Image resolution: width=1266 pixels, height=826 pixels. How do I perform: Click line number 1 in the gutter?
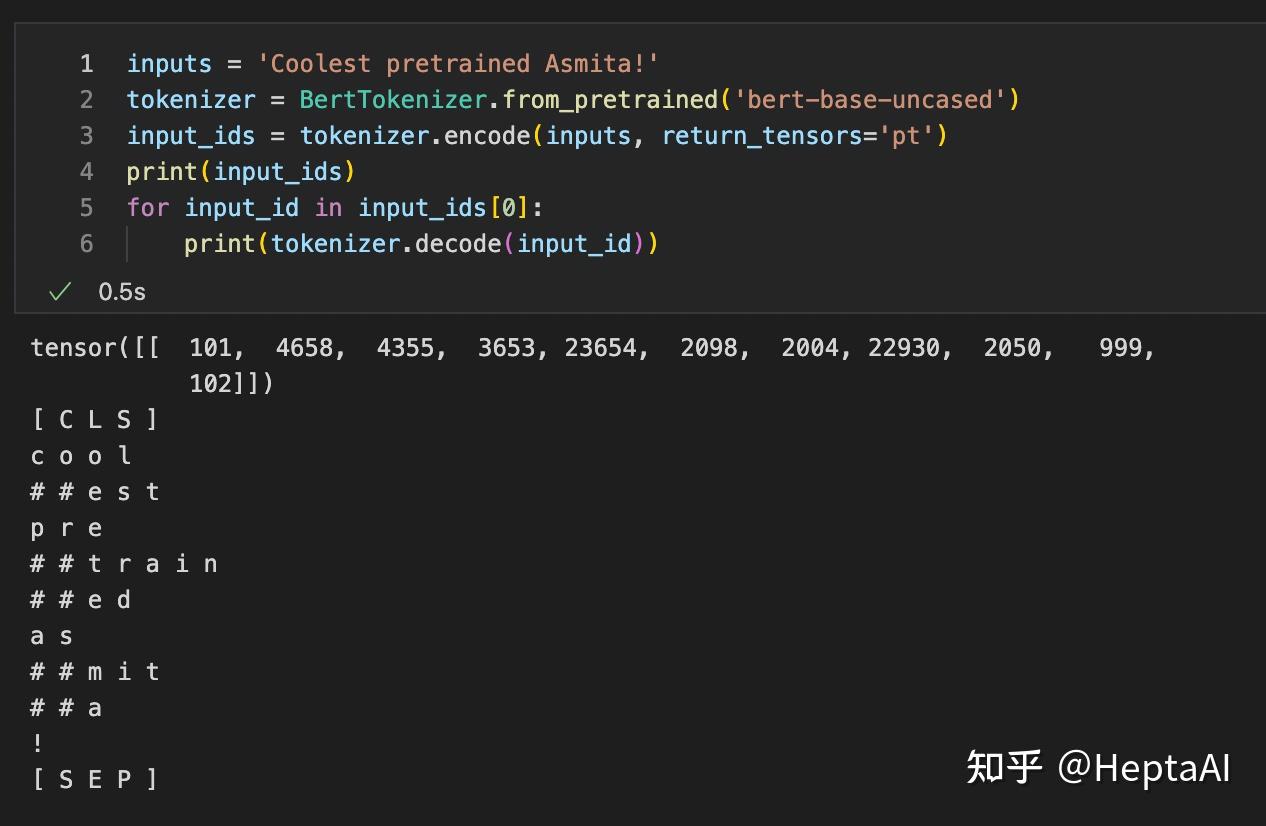[x=87, y=64]
